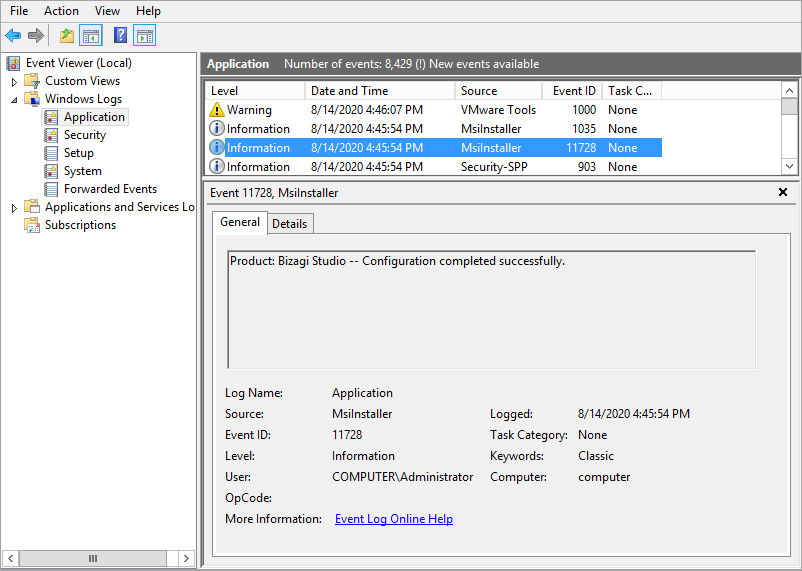Click the Applications and Services Logs folder icon
Screen dimensions: 802x571
point(32,207)
